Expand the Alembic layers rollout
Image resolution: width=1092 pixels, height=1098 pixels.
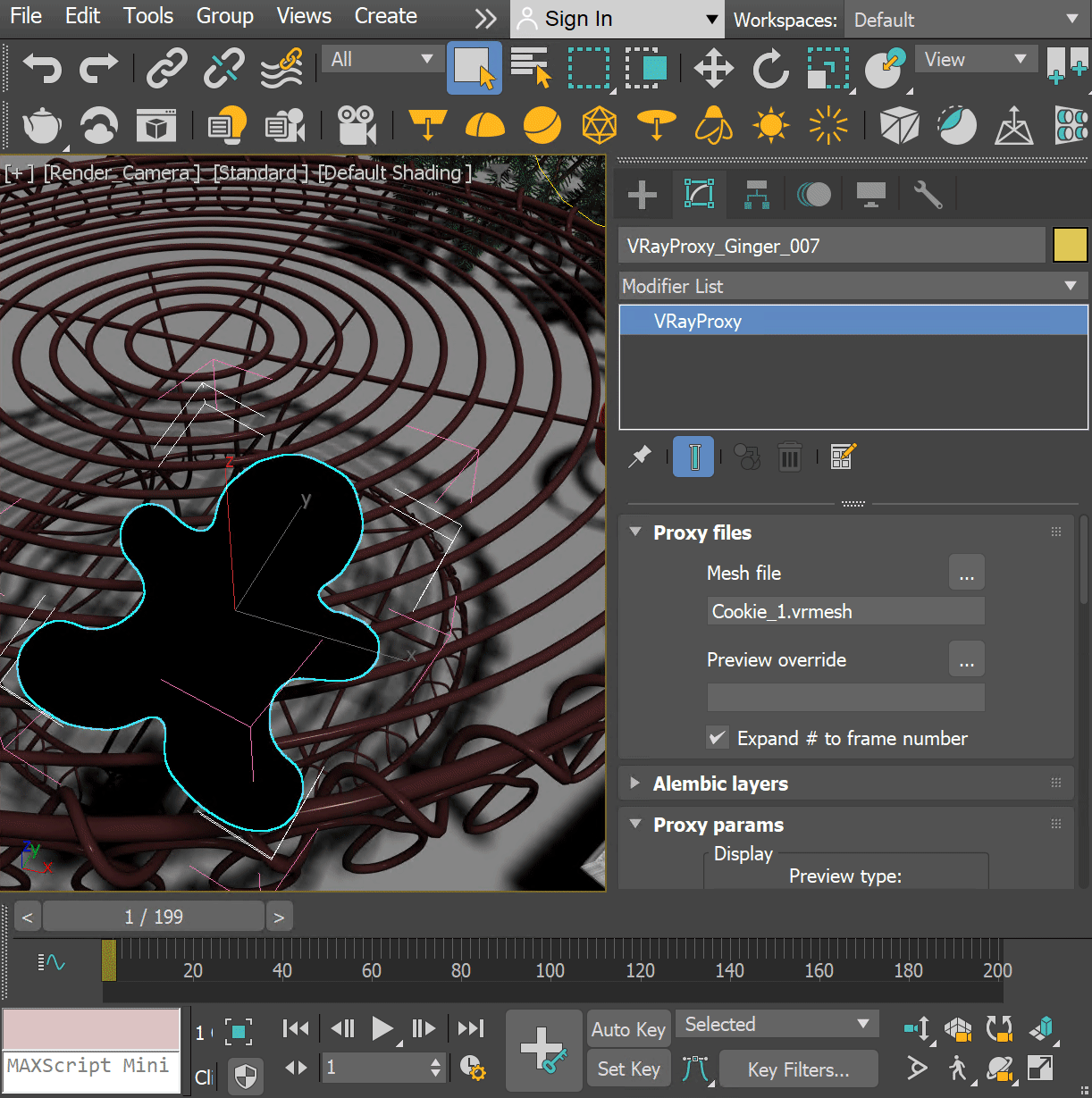point(720,784)
